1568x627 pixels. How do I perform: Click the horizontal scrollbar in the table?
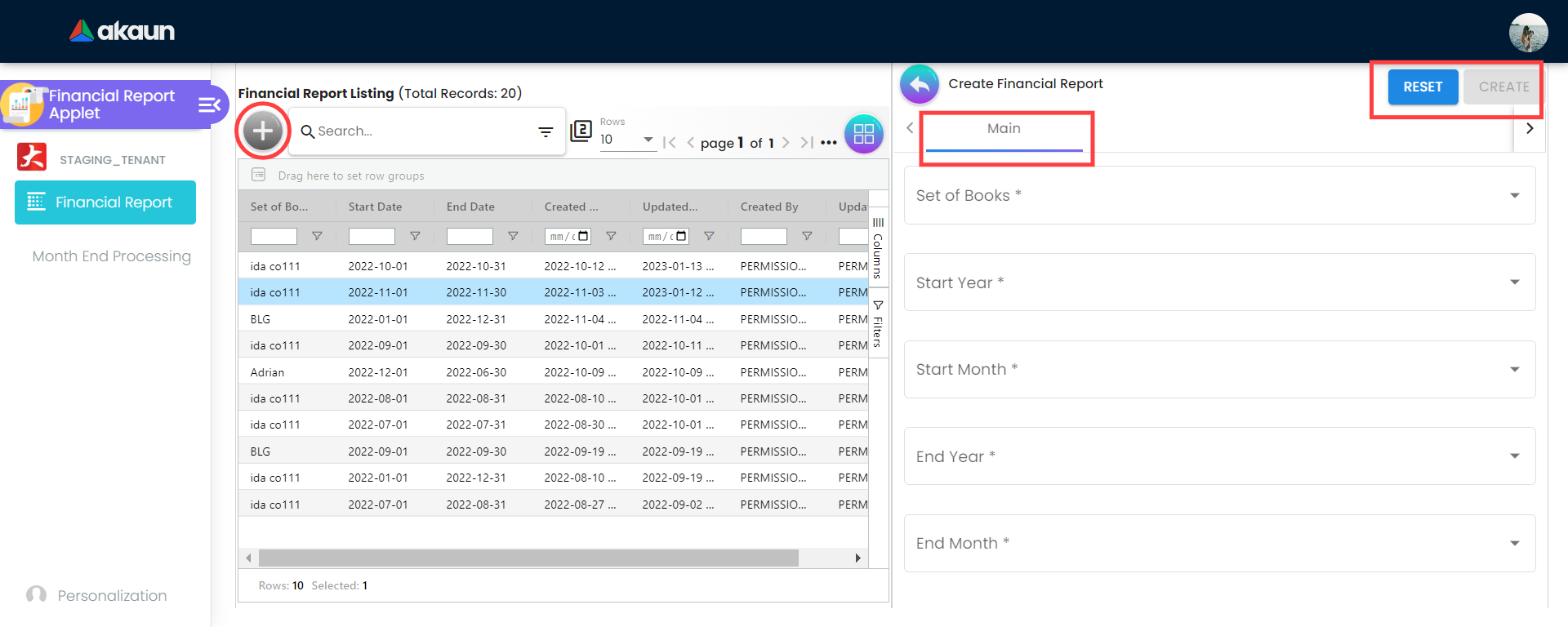tap(528, 558)
